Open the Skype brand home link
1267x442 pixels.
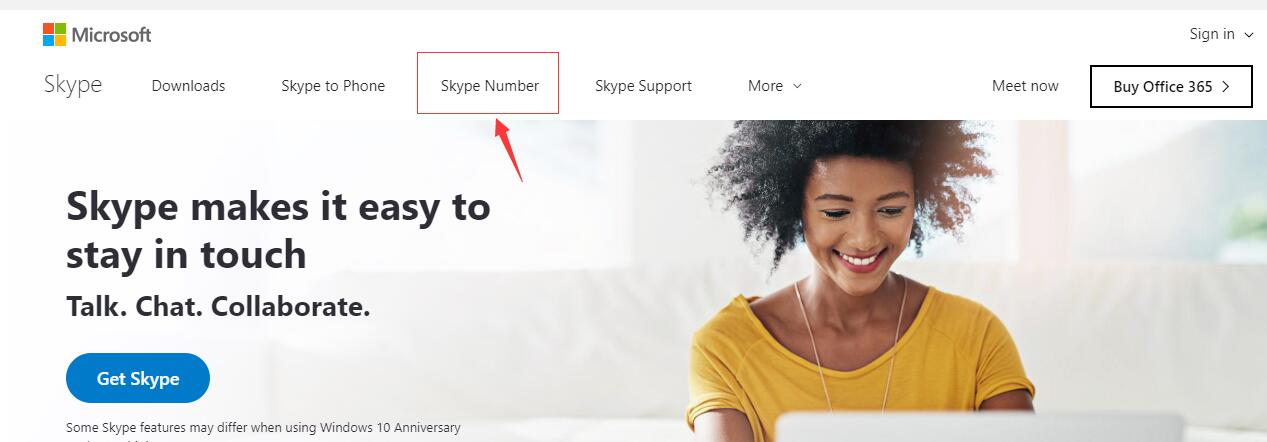73,85
